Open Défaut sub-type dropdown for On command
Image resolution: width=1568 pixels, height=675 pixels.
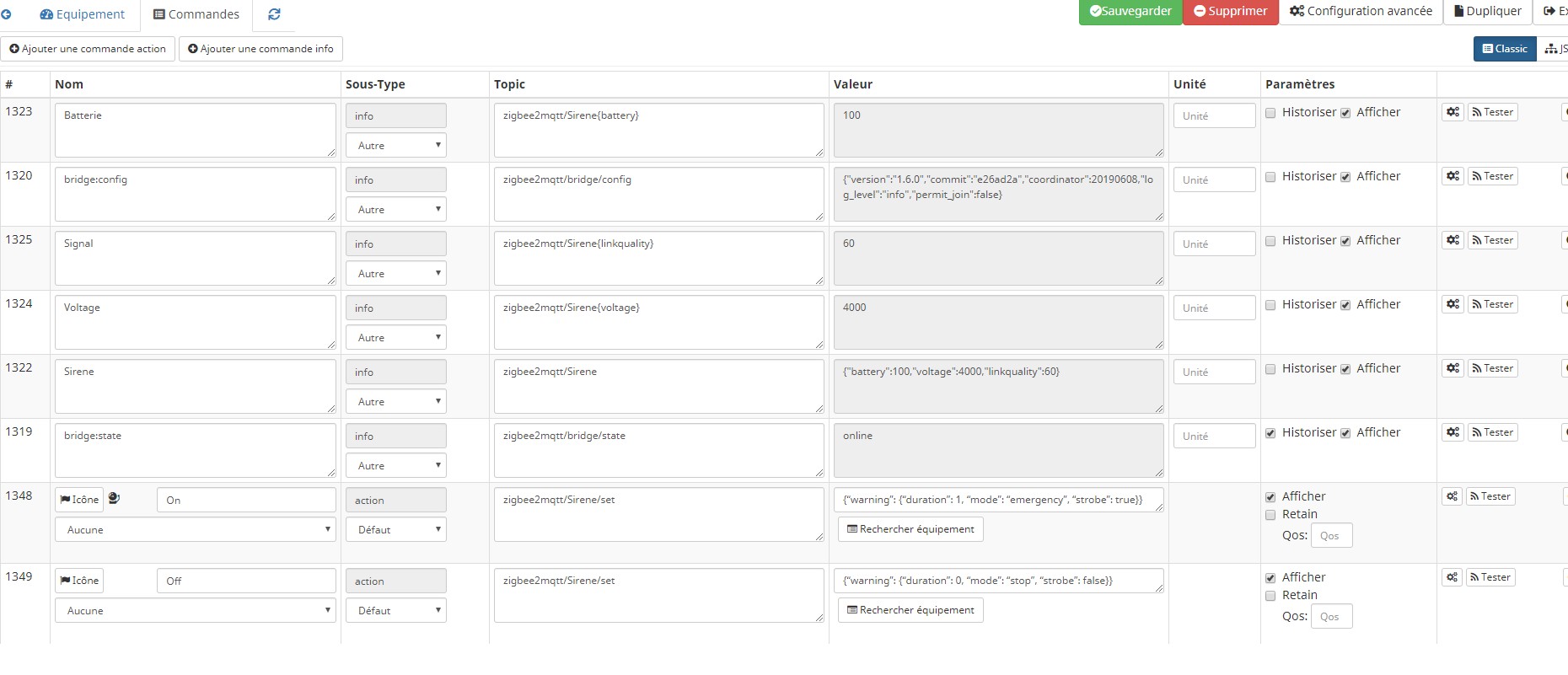pos(395,529)
